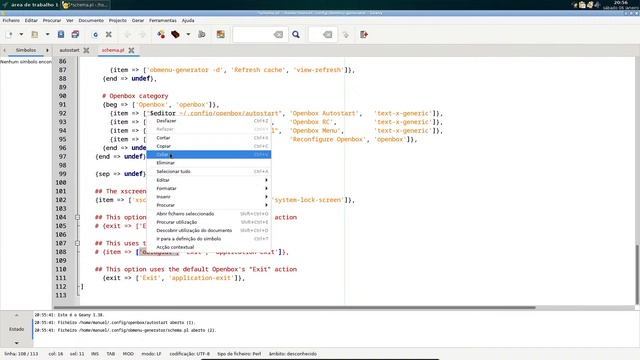Collapse the fold marker at line 107
The width and height of the screenshot is (640, 360).
[x=77, y=243]
